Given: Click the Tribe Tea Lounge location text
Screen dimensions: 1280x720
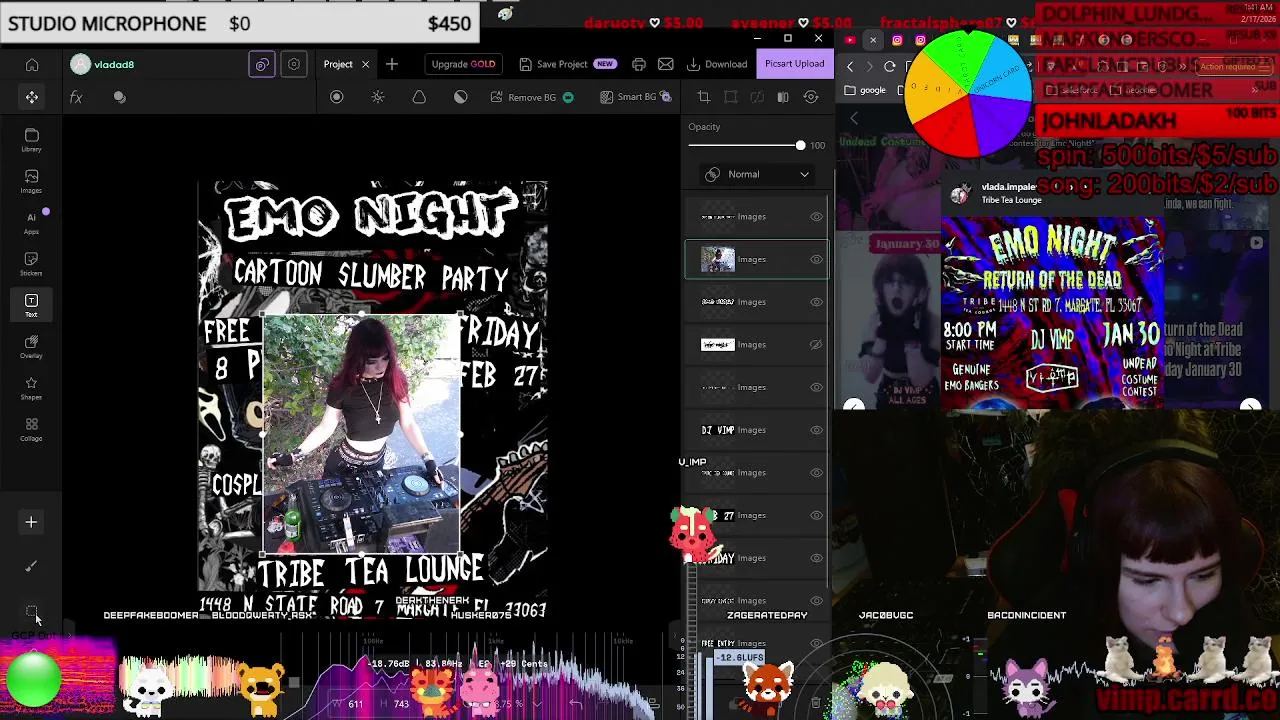Looking at the screenshot, I should 1011,200.
